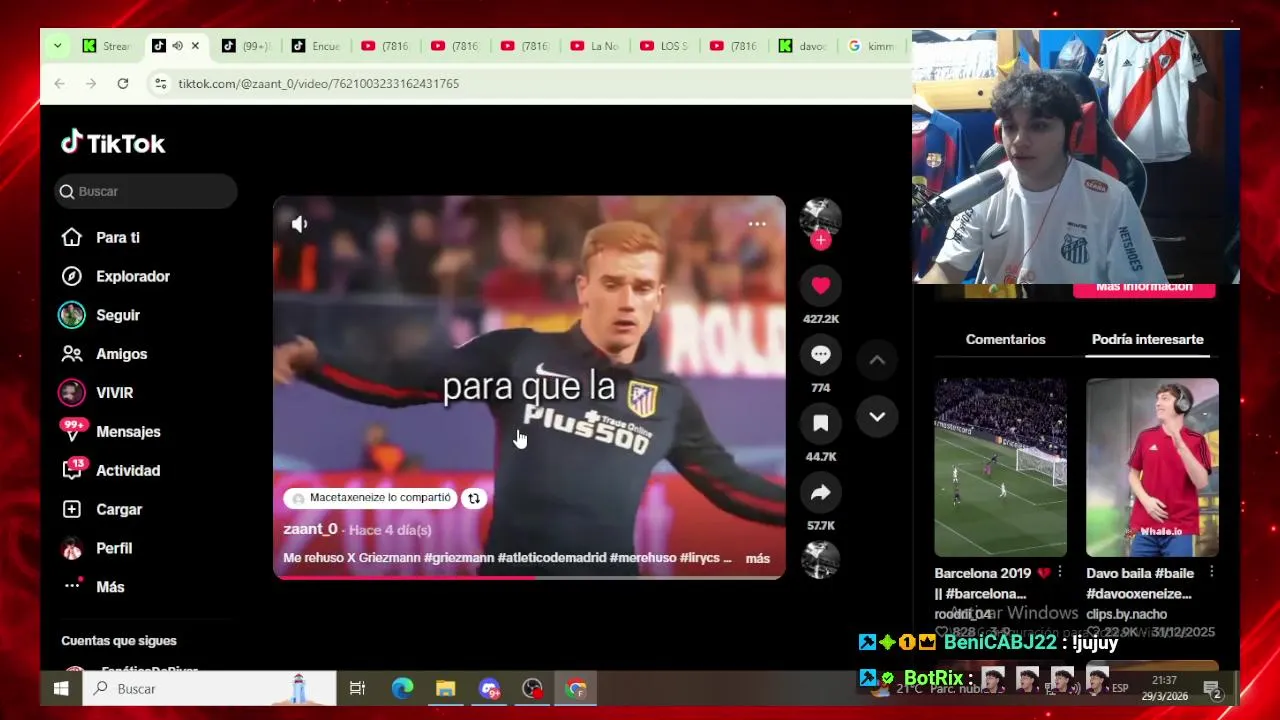
Task: Switch to the (99+) TikTok tab
Action: coord(246,46)
